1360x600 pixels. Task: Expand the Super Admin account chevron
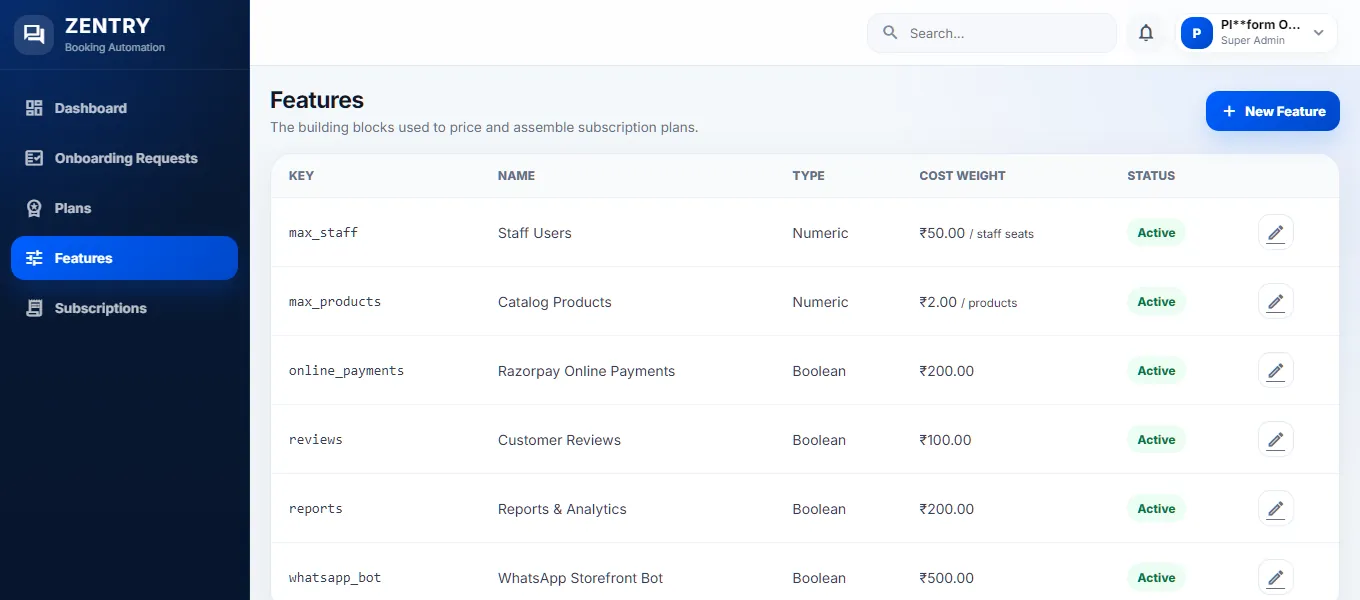coord(1318,33)
